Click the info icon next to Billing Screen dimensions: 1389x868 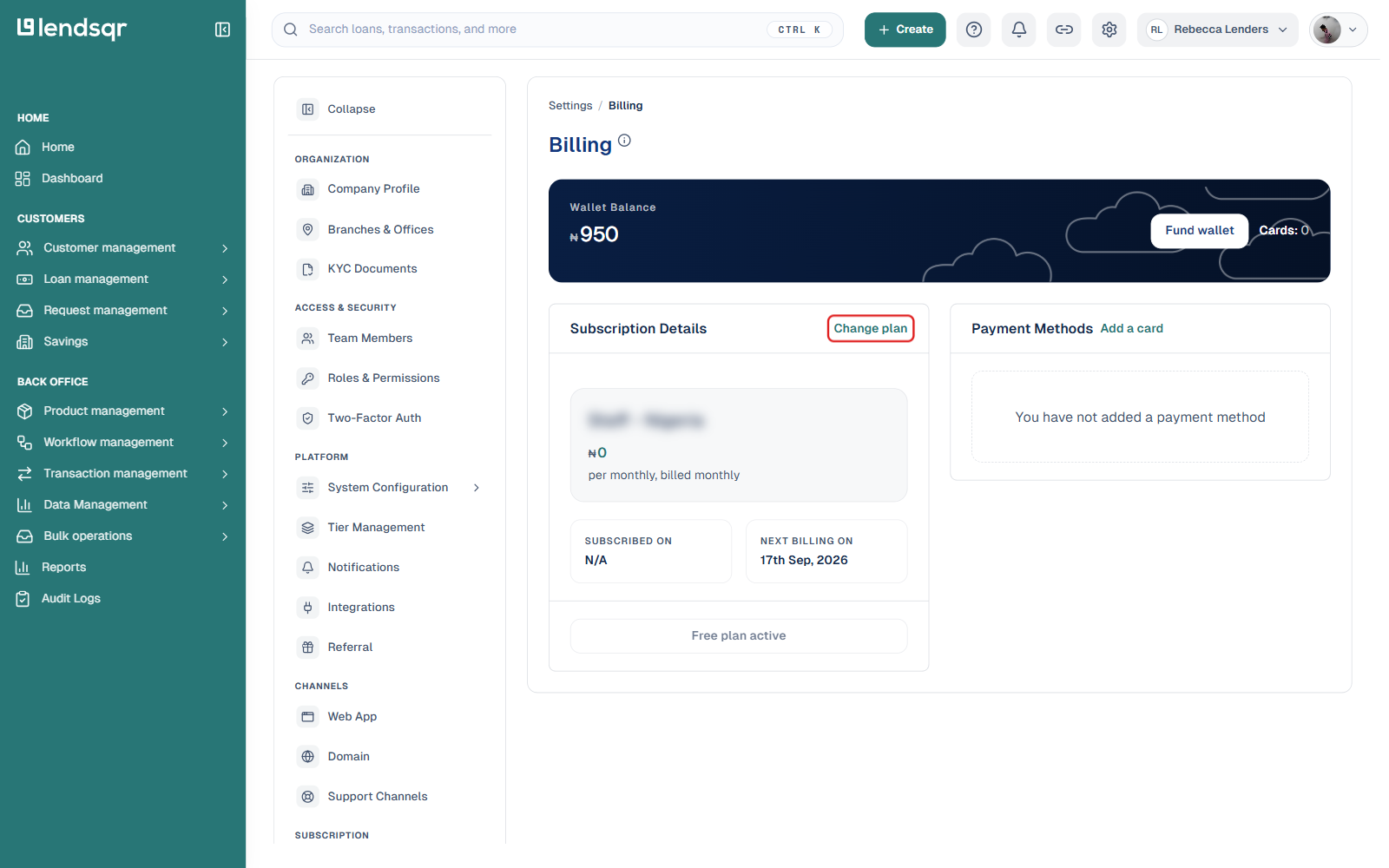tap(624, 141)
